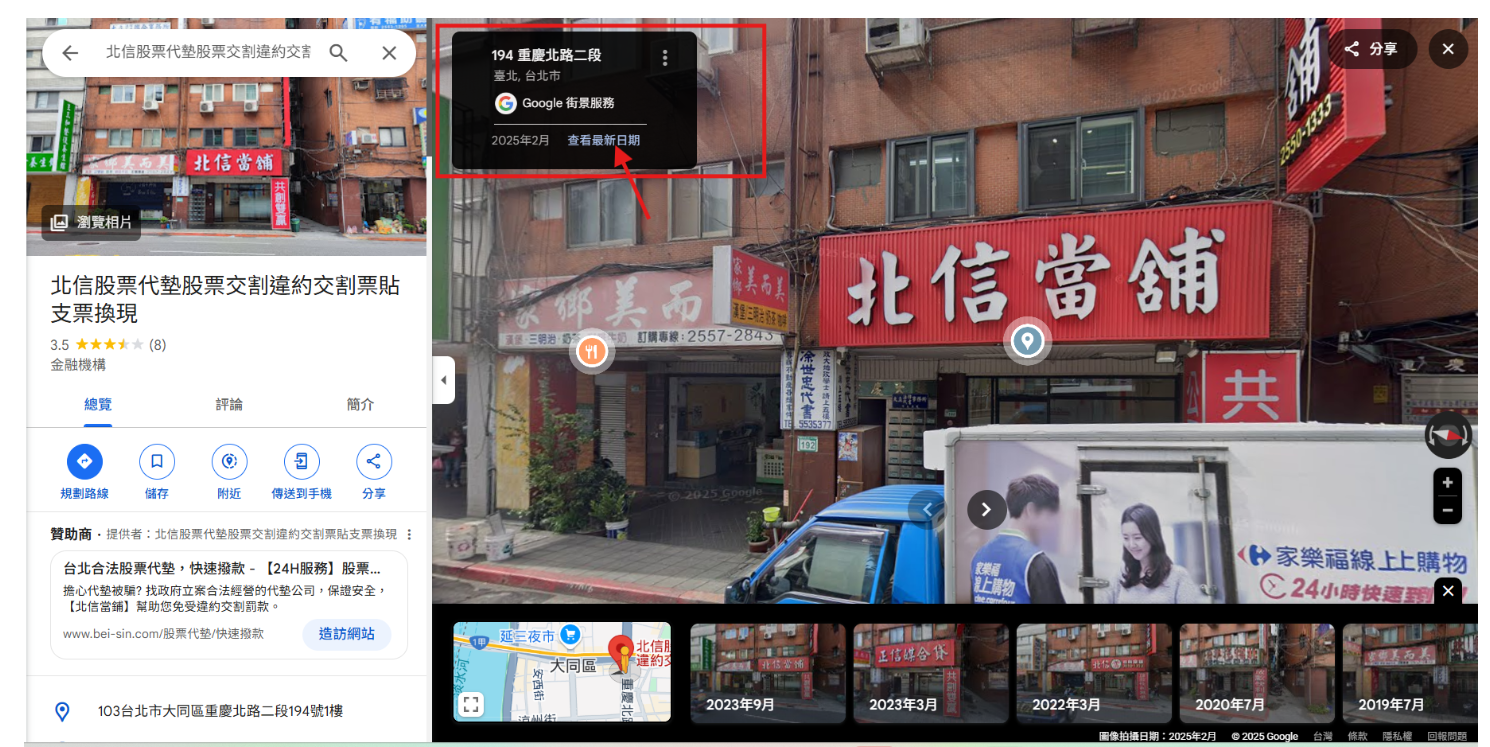Click the 附近 nearby icon
Screen dimensions: 1490x747
pos(229,461)
